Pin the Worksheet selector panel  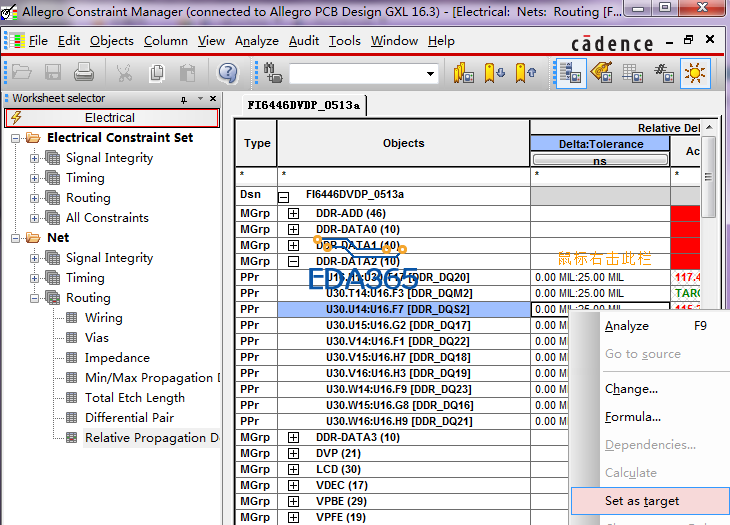[184, 99]
